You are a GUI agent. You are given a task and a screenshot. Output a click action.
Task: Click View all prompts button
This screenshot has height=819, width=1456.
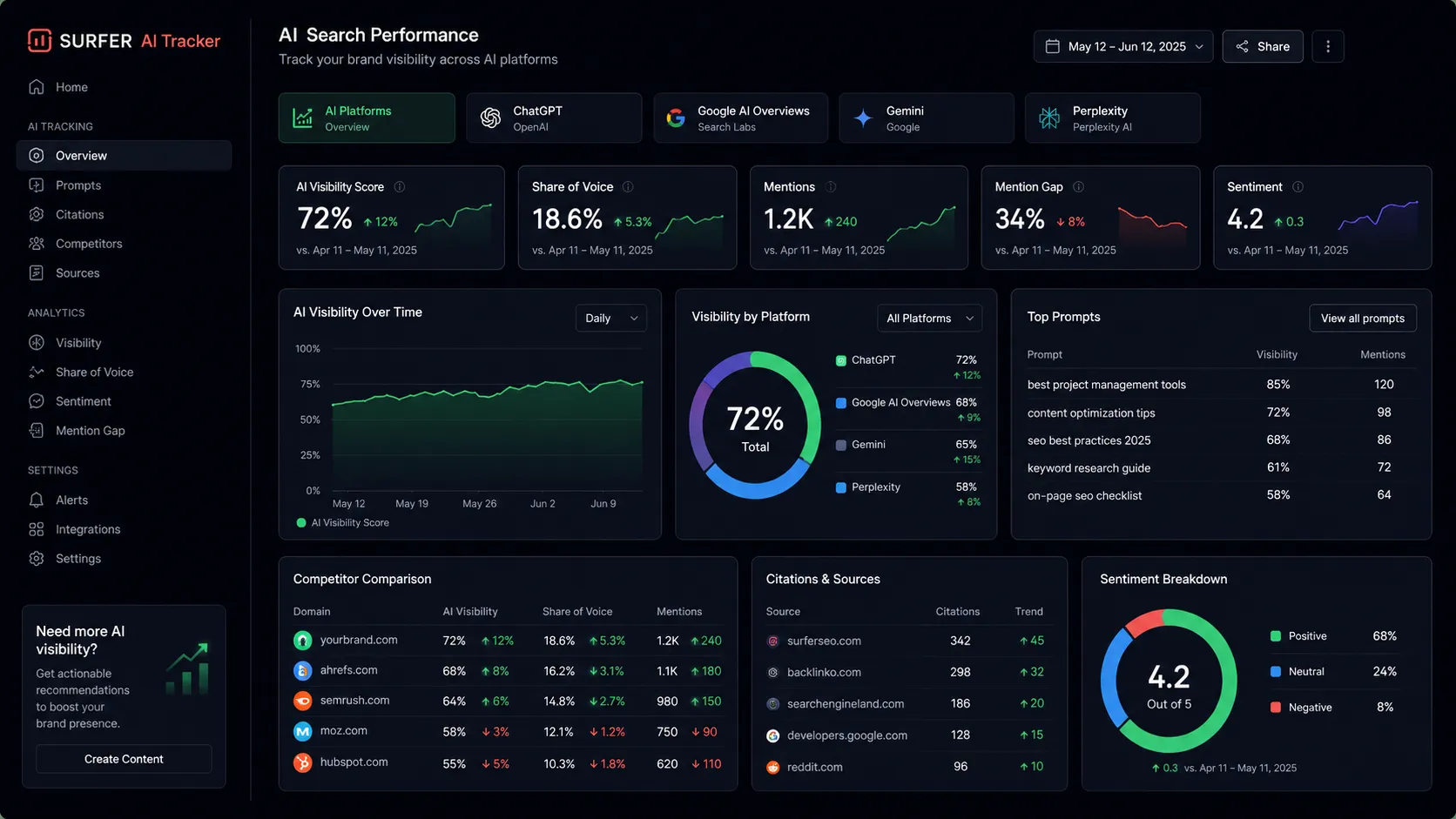coord(1363,318)
